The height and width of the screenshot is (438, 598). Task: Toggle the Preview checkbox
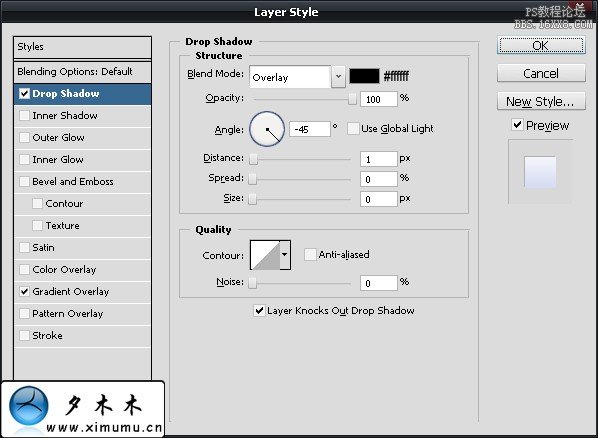[x=517, y=125]
